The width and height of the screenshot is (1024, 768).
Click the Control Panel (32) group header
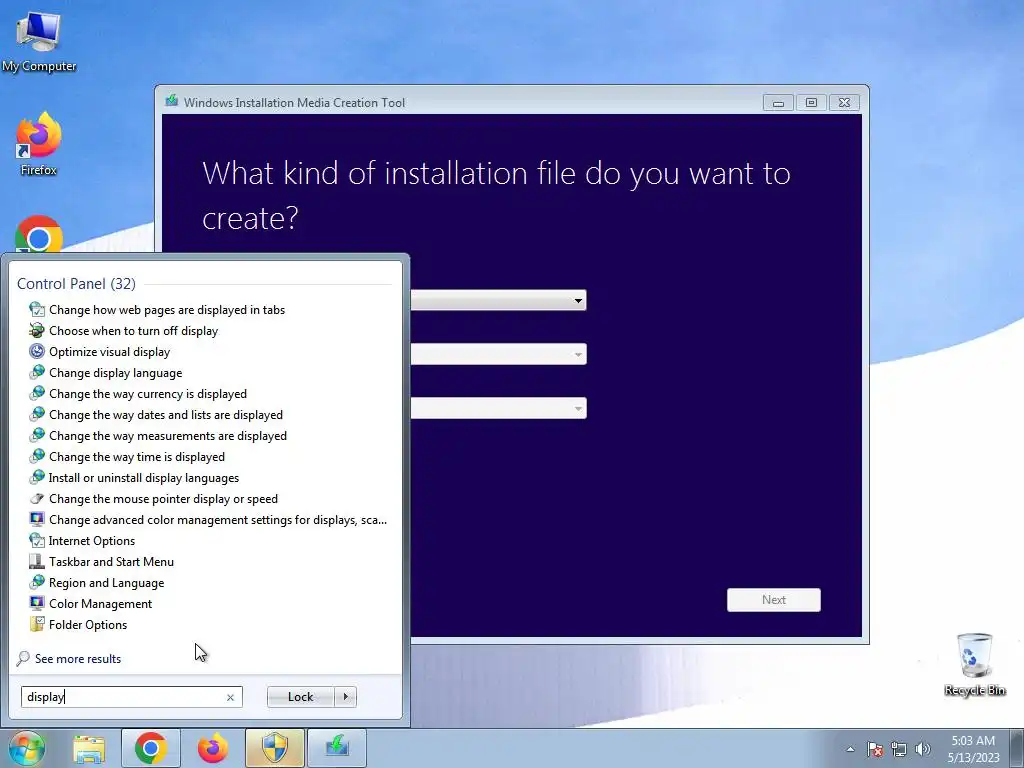pos(76,283)
